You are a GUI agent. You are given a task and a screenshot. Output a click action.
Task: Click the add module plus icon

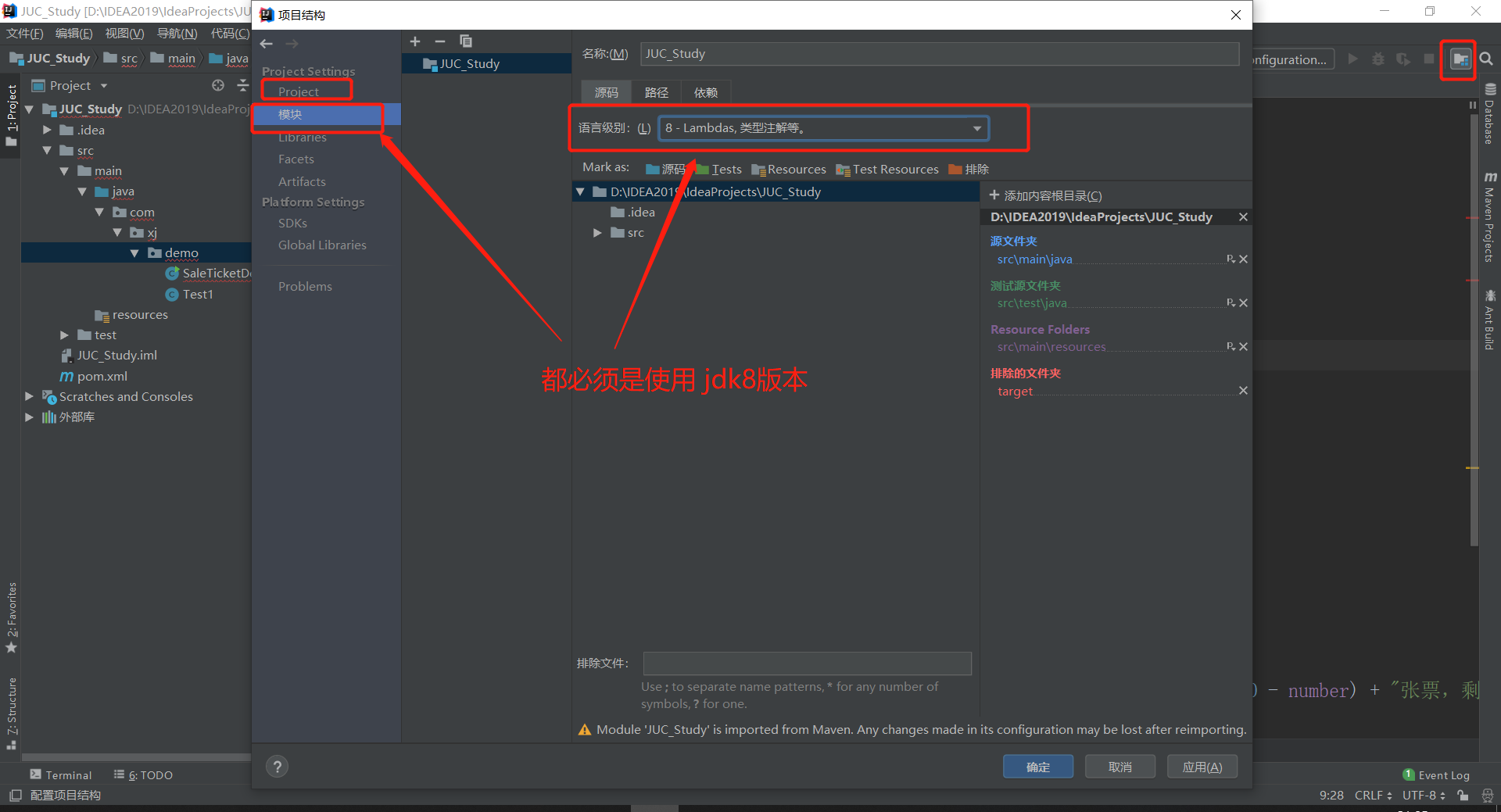tap(415, 41)
